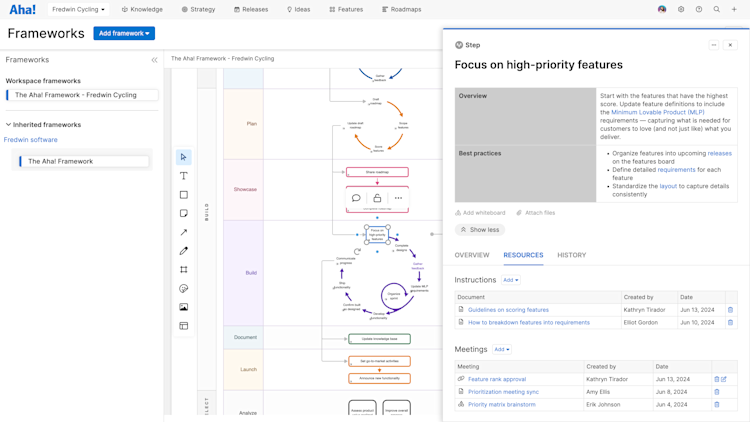Open the help question mark icon
Screen dimensions: 750x422
(699, 9)
